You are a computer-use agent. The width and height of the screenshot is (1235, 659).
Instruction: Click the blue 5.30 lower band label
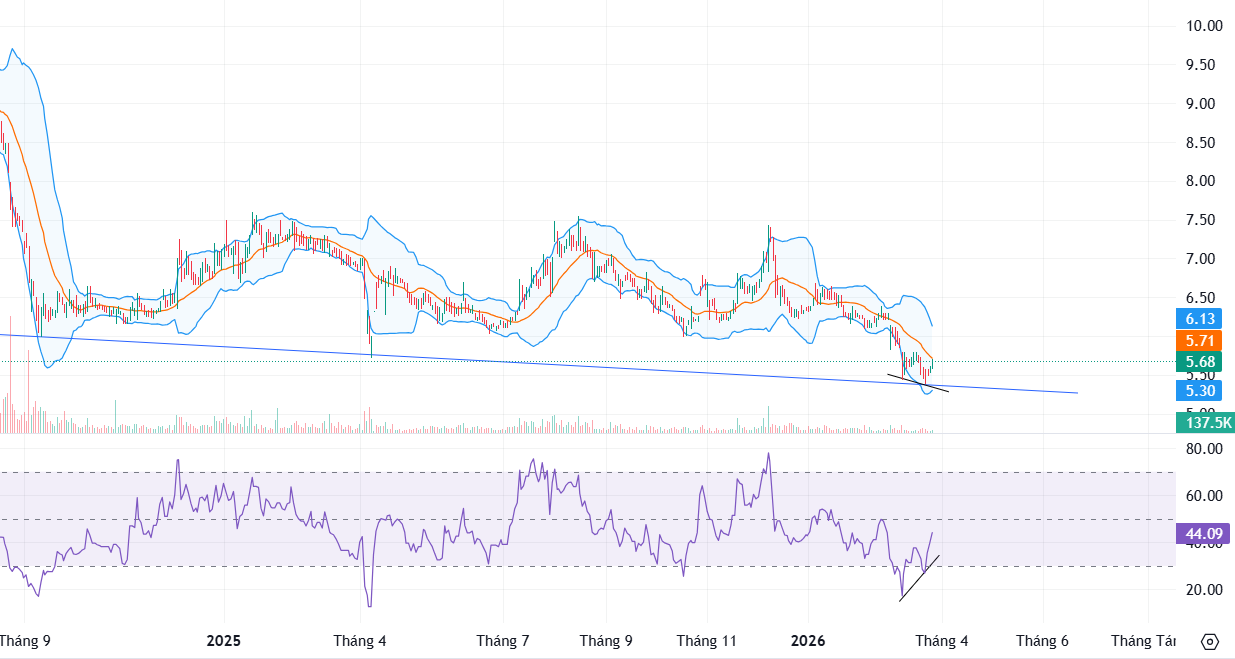1200,391
